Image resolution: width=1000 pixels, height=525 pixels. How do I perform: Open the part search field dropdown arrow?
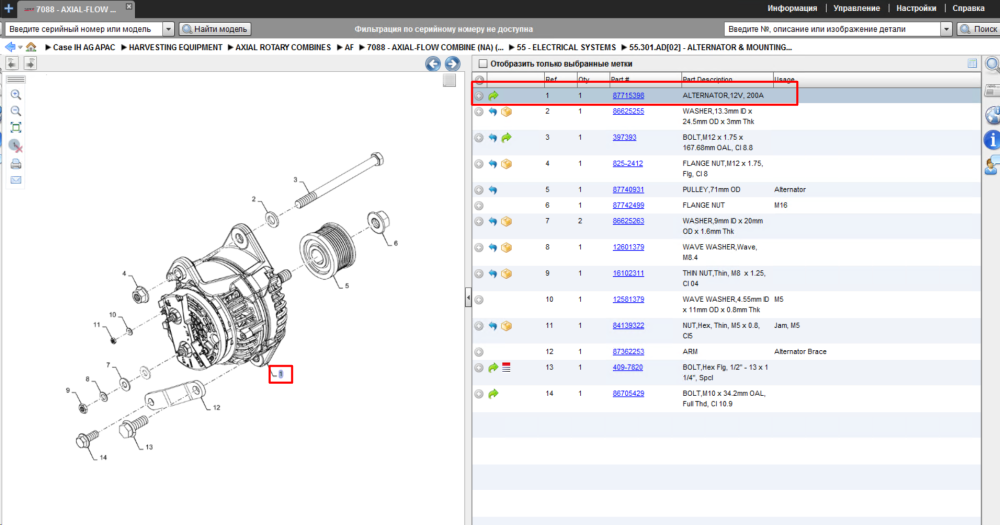pyautogui.click(x=946, y=29)
